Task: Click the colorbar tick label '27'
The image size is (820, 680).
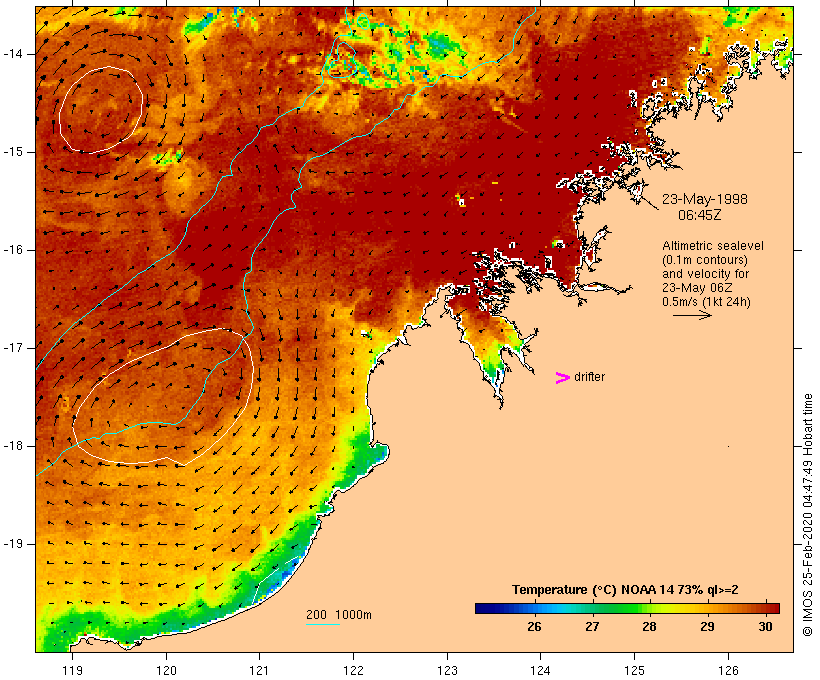Action: [x=592, y=626]
